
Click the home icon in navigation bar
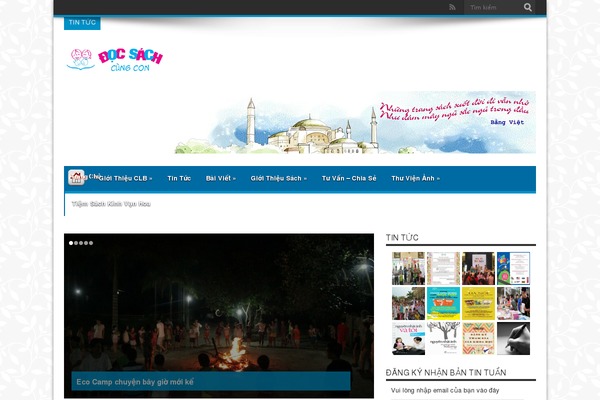(76, 178)
